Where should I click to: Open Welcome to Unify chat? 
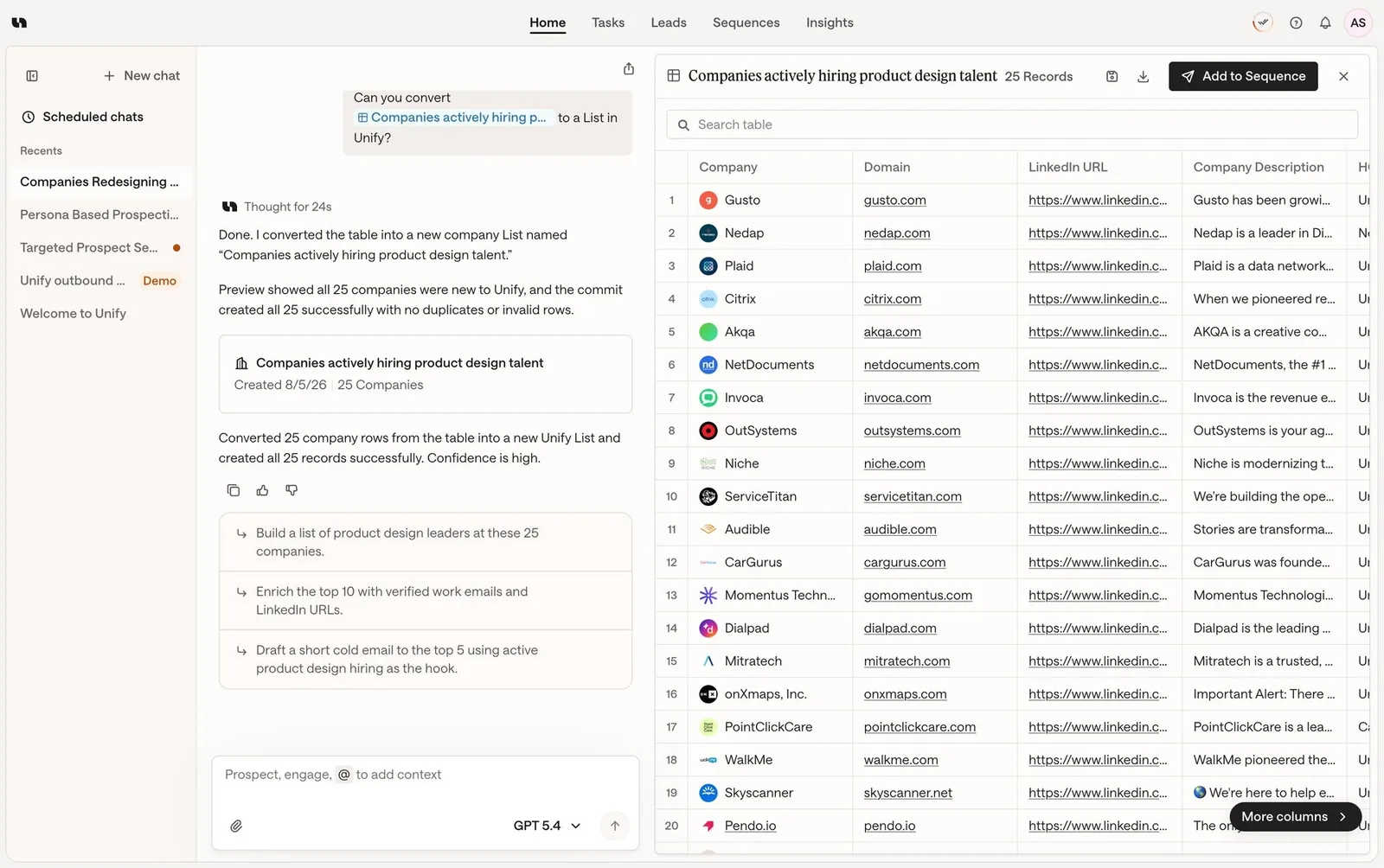[99, 313]
